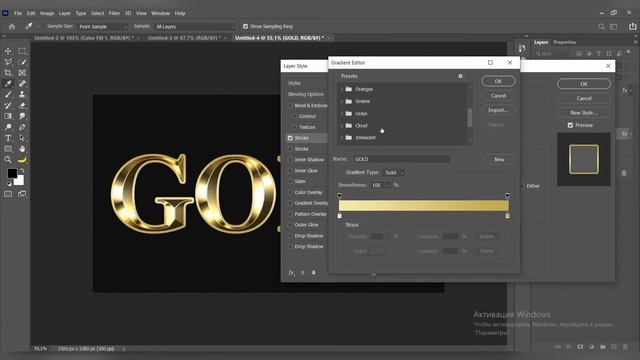Select the right gold color stop
Viewport: 640px width, 360px height.
click(x=507, y=216)
